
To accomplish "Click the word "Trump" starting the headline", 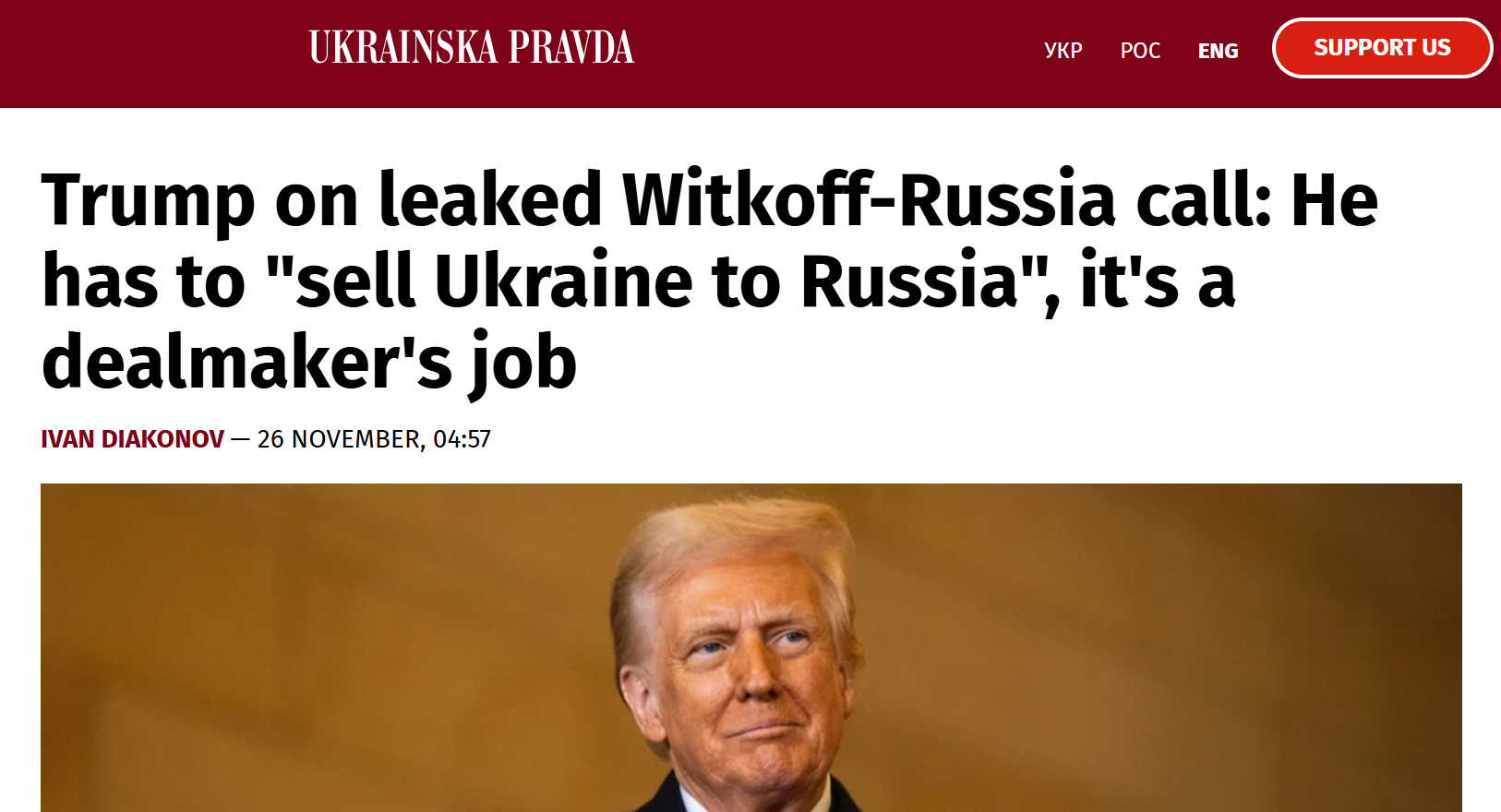I will click(148, 201).
